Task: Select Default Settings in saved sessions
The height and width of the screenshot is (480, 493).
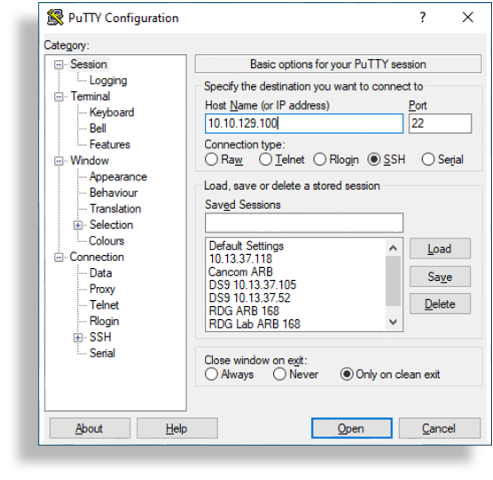Action: point(246,246)
